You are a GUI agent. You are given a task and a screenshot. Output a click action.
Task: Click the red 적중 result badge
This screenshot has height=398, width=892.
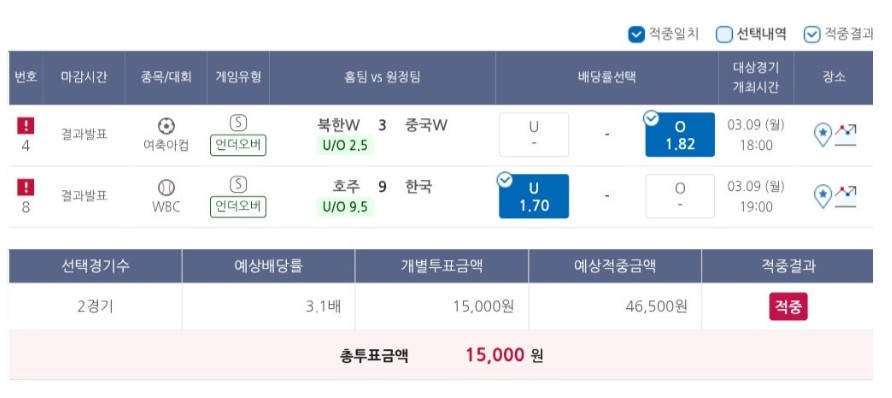click(x=788, y=307)
